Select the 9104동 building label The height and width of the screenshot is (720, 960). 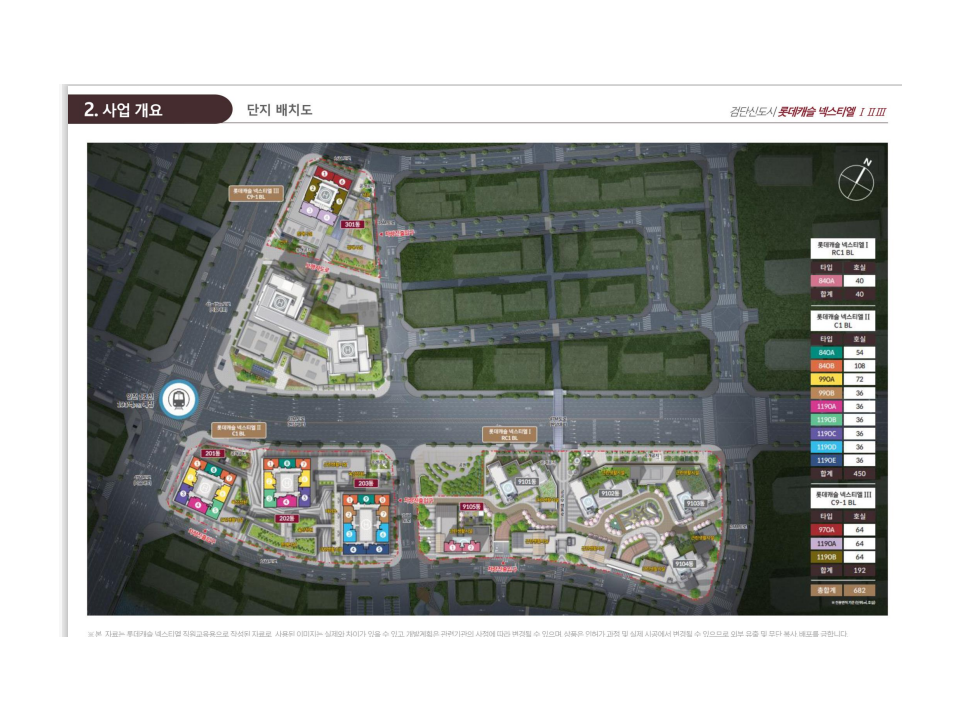coord(684,564)
